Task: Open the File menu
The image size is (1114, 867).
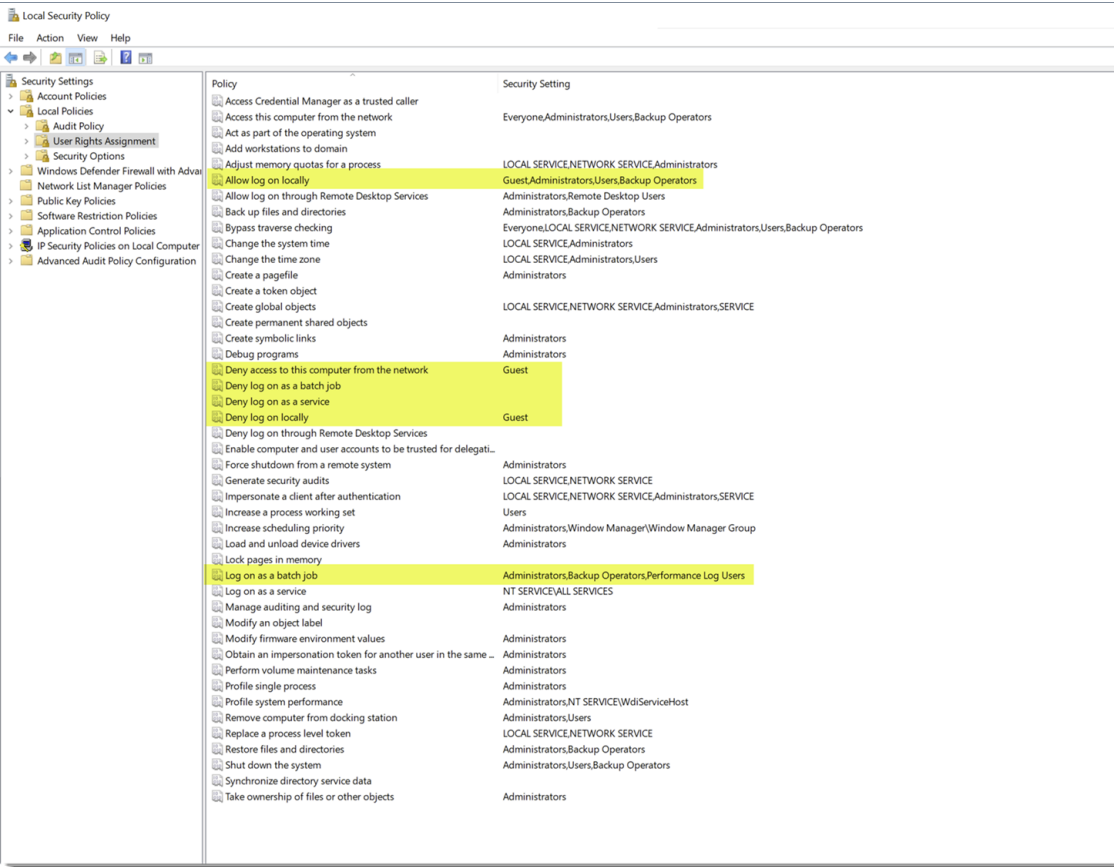Action: pos(16,38)
